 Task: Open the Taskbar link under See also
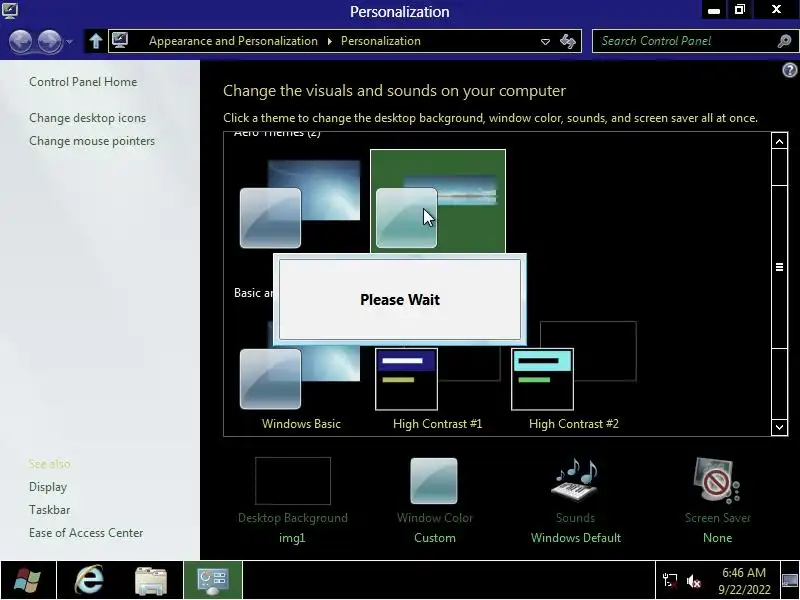[49, 510]
